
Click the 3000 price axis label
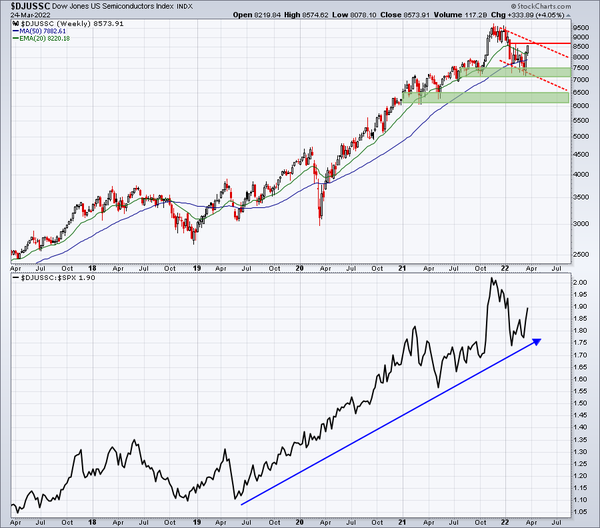[580, 224]
